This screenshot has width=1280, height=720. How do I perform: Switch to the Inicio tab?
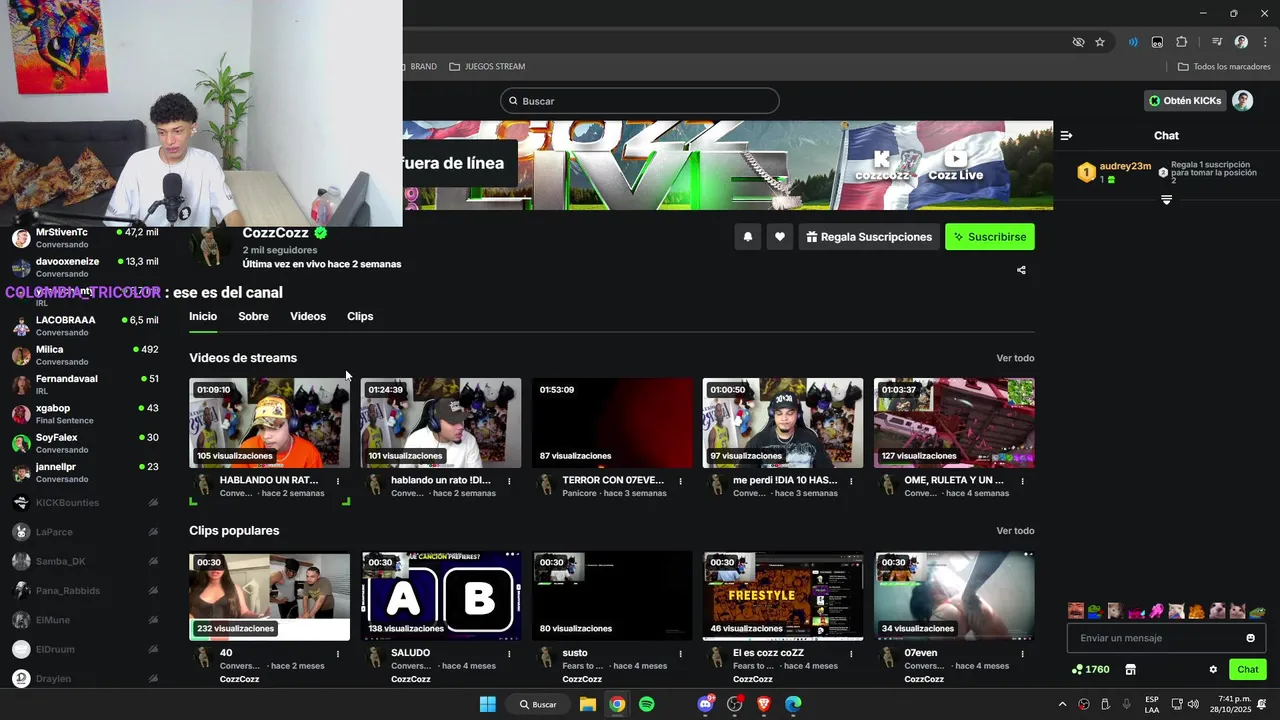pos(203,316)
